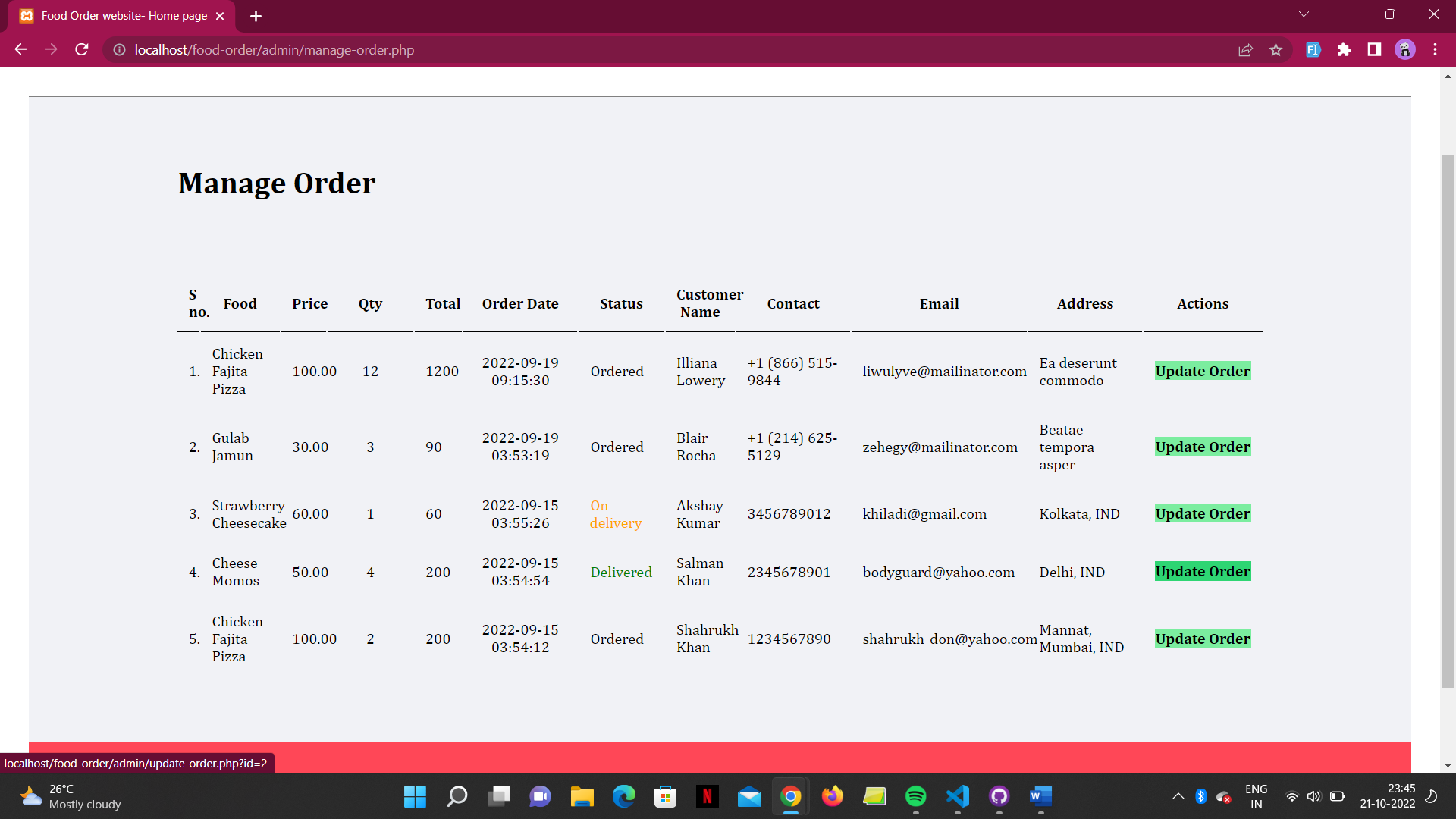Open Chrome's three-dot menu

coord(1435,49)
